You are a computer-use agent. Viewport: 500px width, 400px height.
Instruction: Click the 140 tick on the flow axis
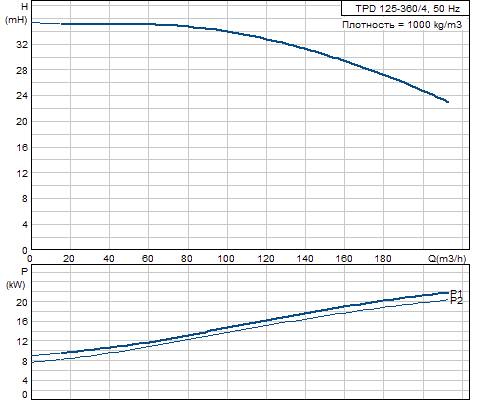pyautogui.click(x=305, y=259)
